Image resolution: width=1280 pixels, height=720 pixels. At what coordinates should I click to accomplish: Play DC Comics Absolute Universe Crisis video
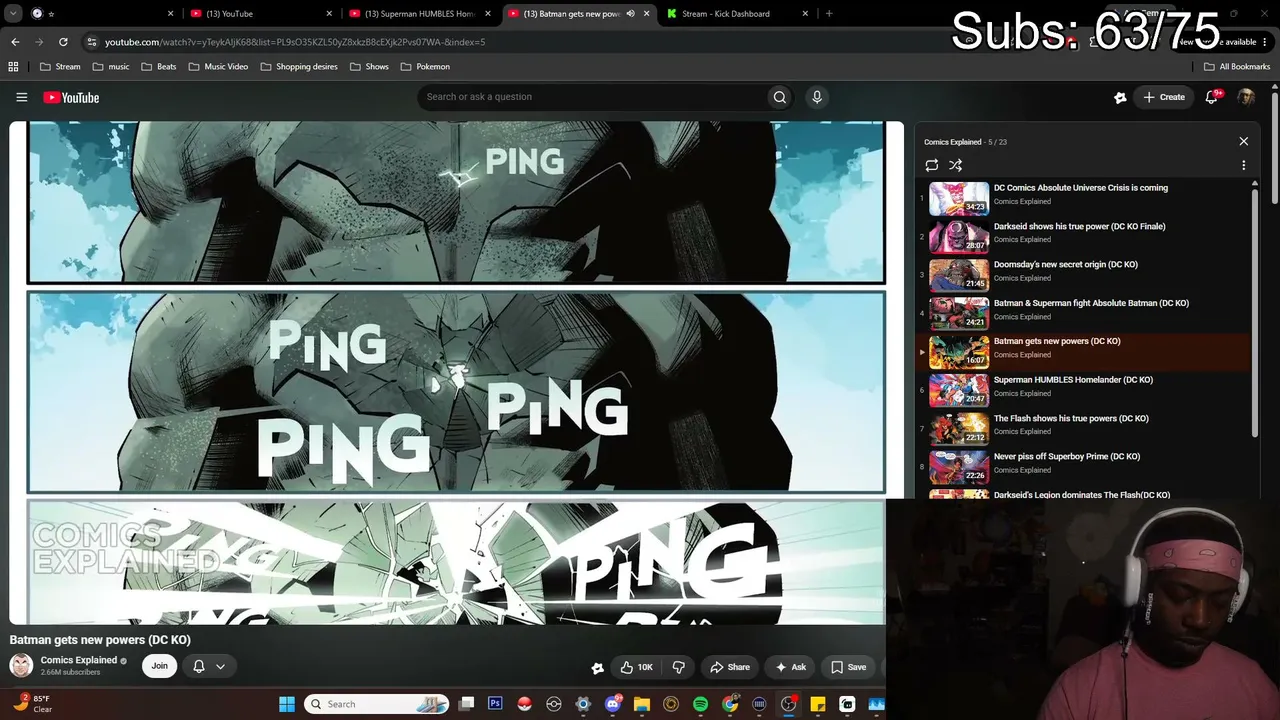coord(1085,198)
